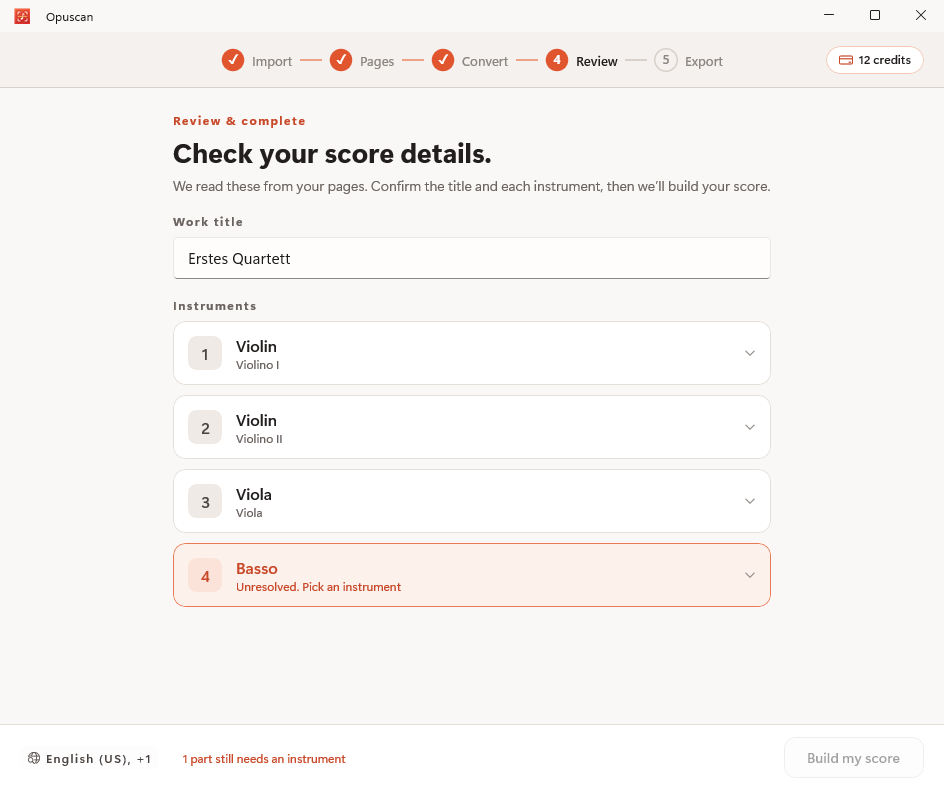Go to the Pages step label
Viewport: 944px width, 790px height.
click(x=377, y=61)
